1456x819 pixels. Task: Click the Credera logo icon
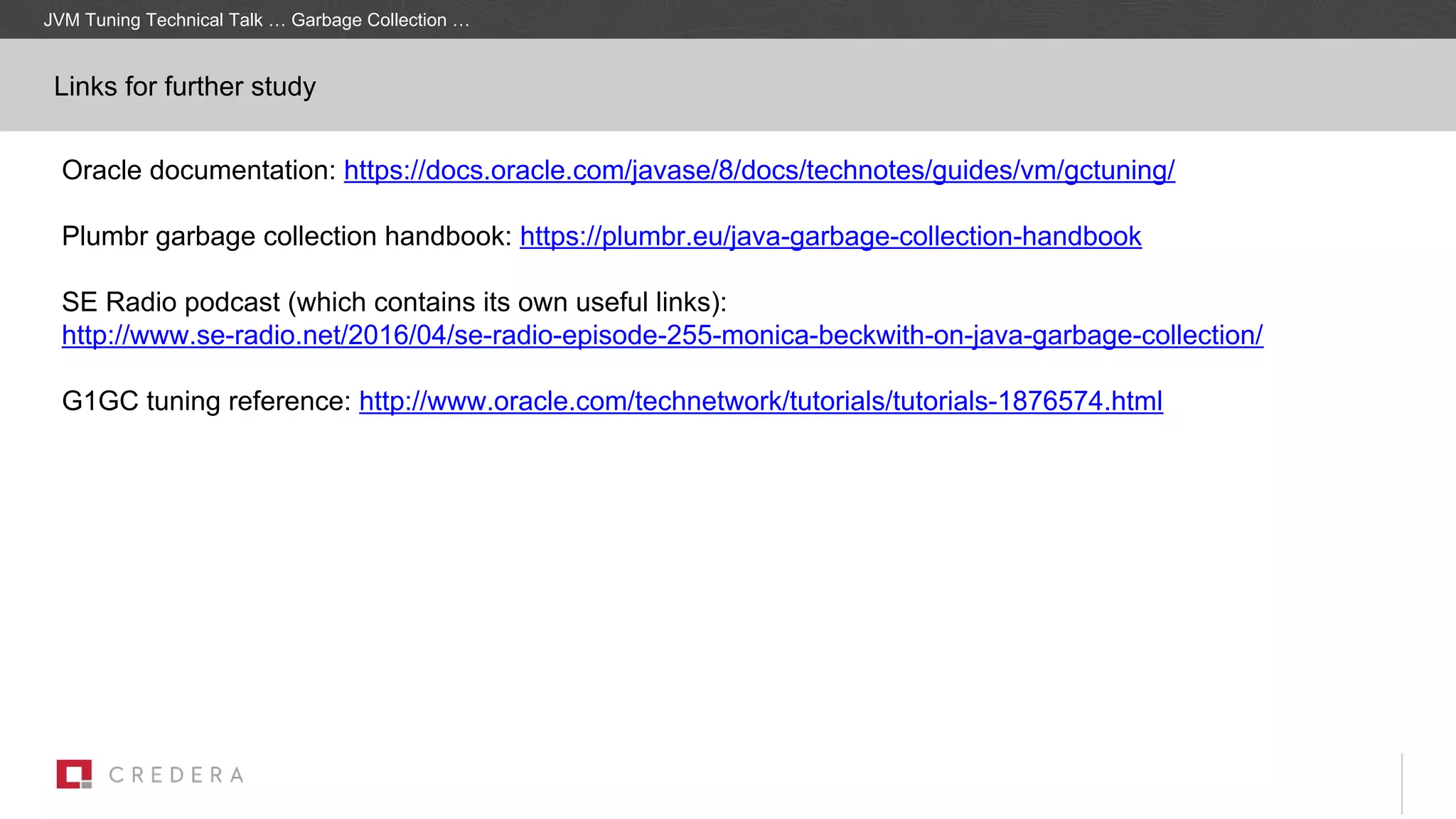coord(75,774)
